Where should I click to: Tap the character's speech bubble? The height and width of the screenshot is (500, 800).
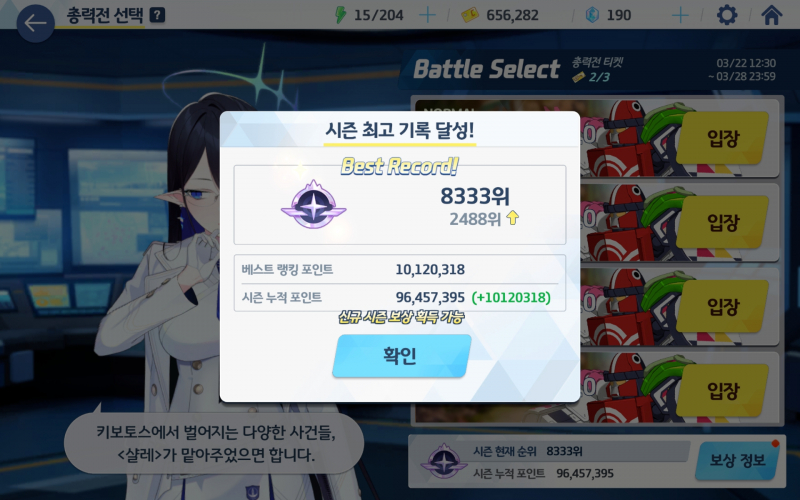coord(214,443)
